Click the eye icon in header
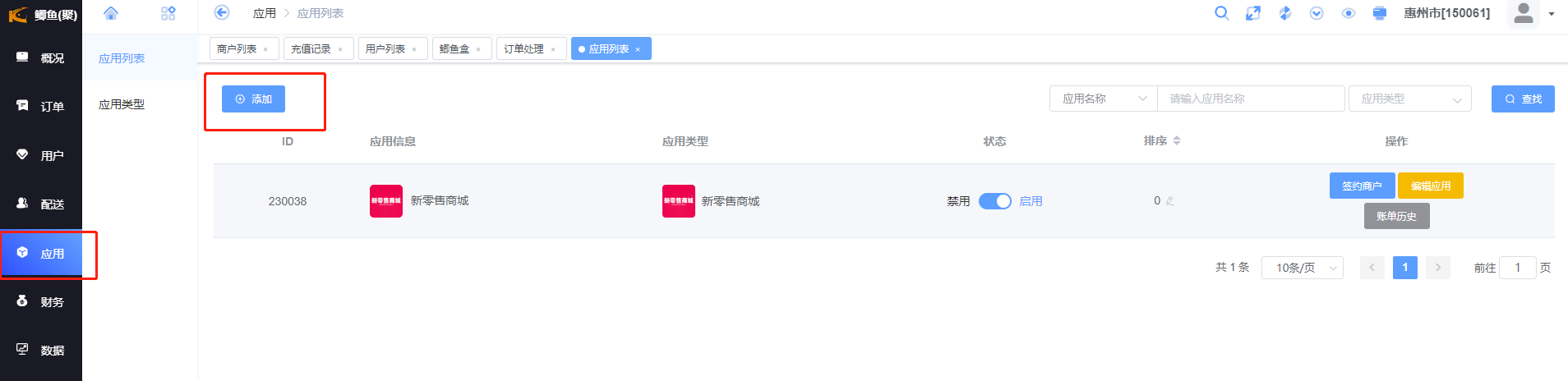The width and height of the screenshot is (1568, 381). click(1349, 13)
